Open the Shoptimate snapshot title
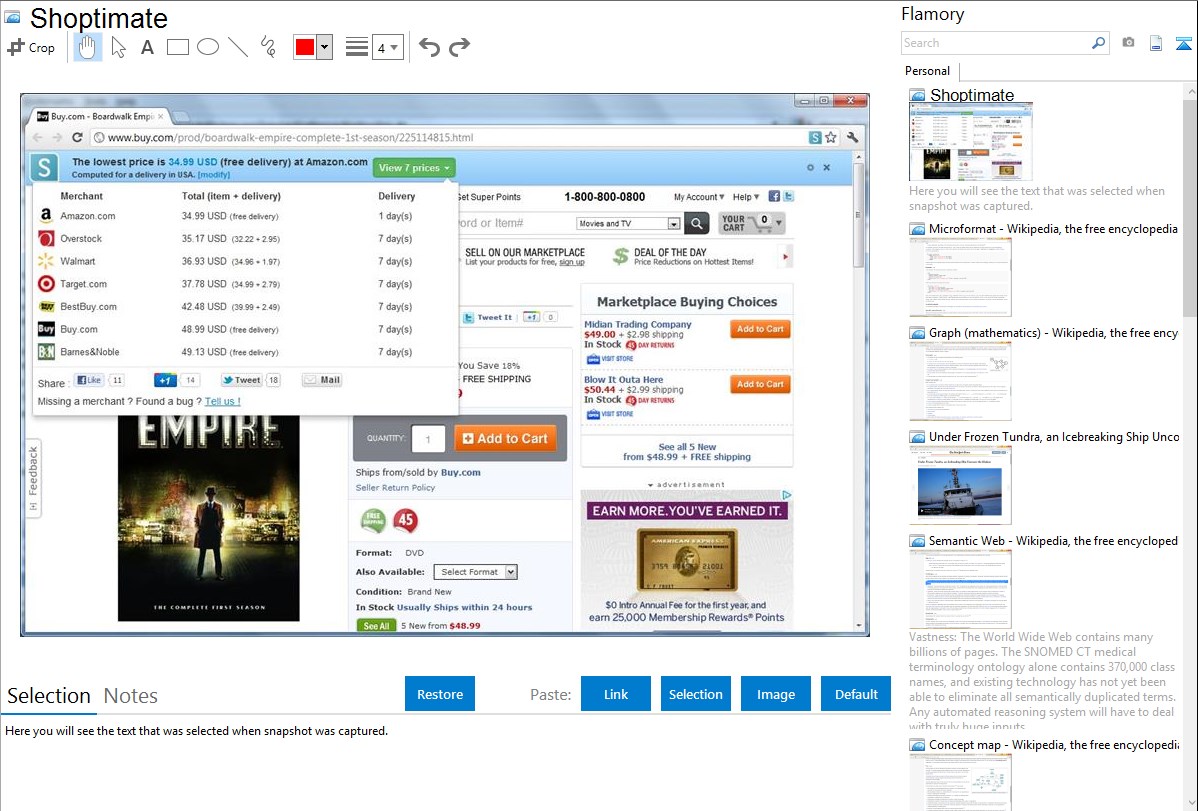Screen dimensions: 1198x811 pyautogui.click(x=972, y=95)
